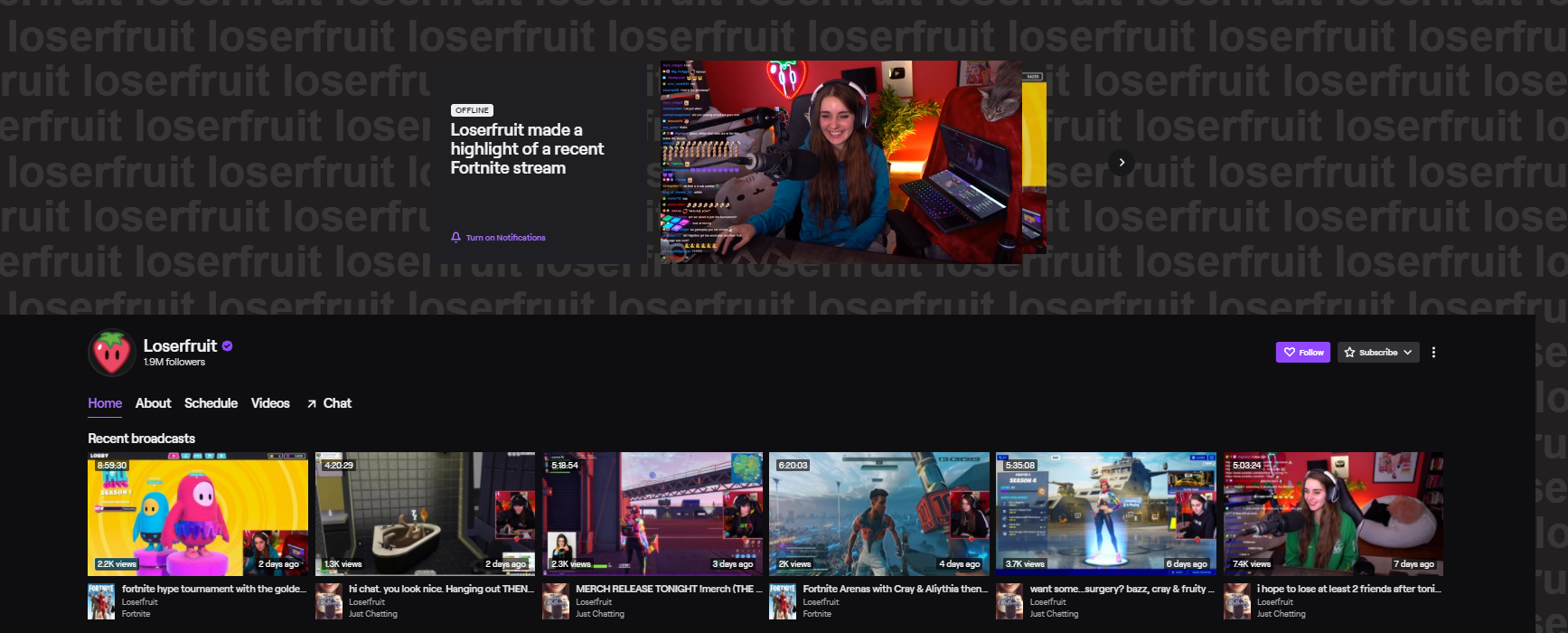Image resolution: width=1568 pixels, height=633 pixels.
Task: Open 'fortnite hype tournament with the golde...' title
Action: point(214,589)
